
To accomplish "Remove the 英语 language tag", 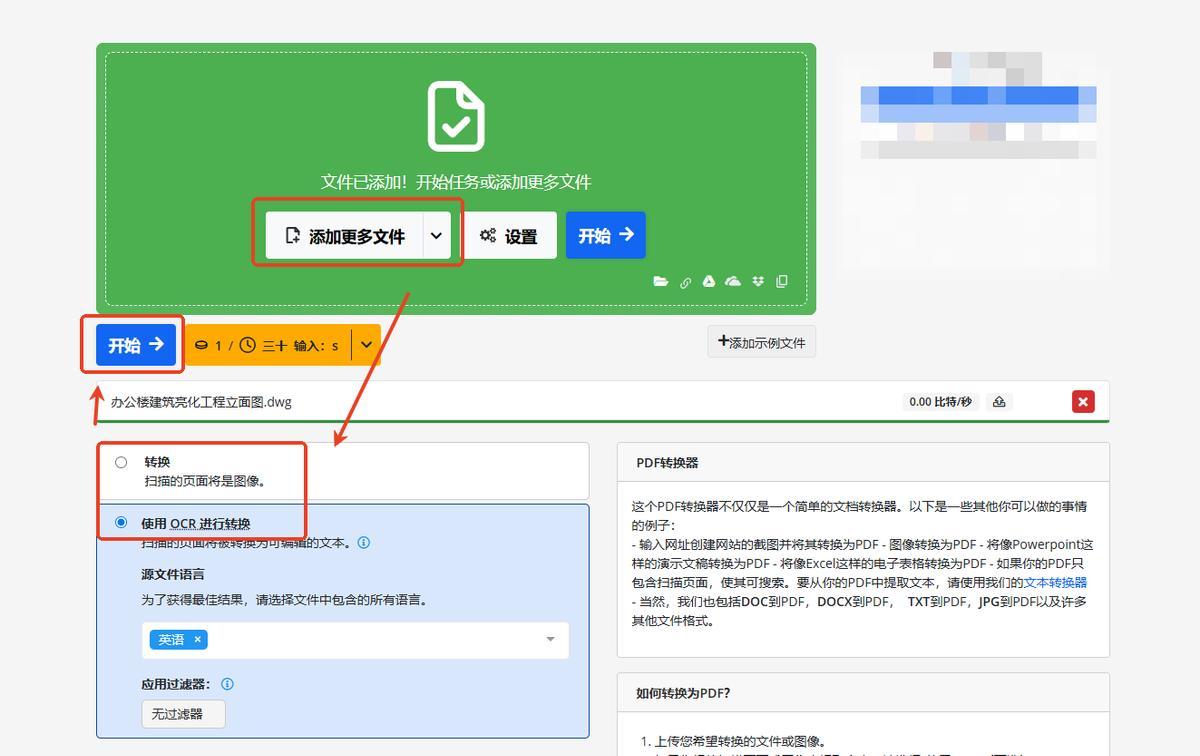I will tap(198, 640).
